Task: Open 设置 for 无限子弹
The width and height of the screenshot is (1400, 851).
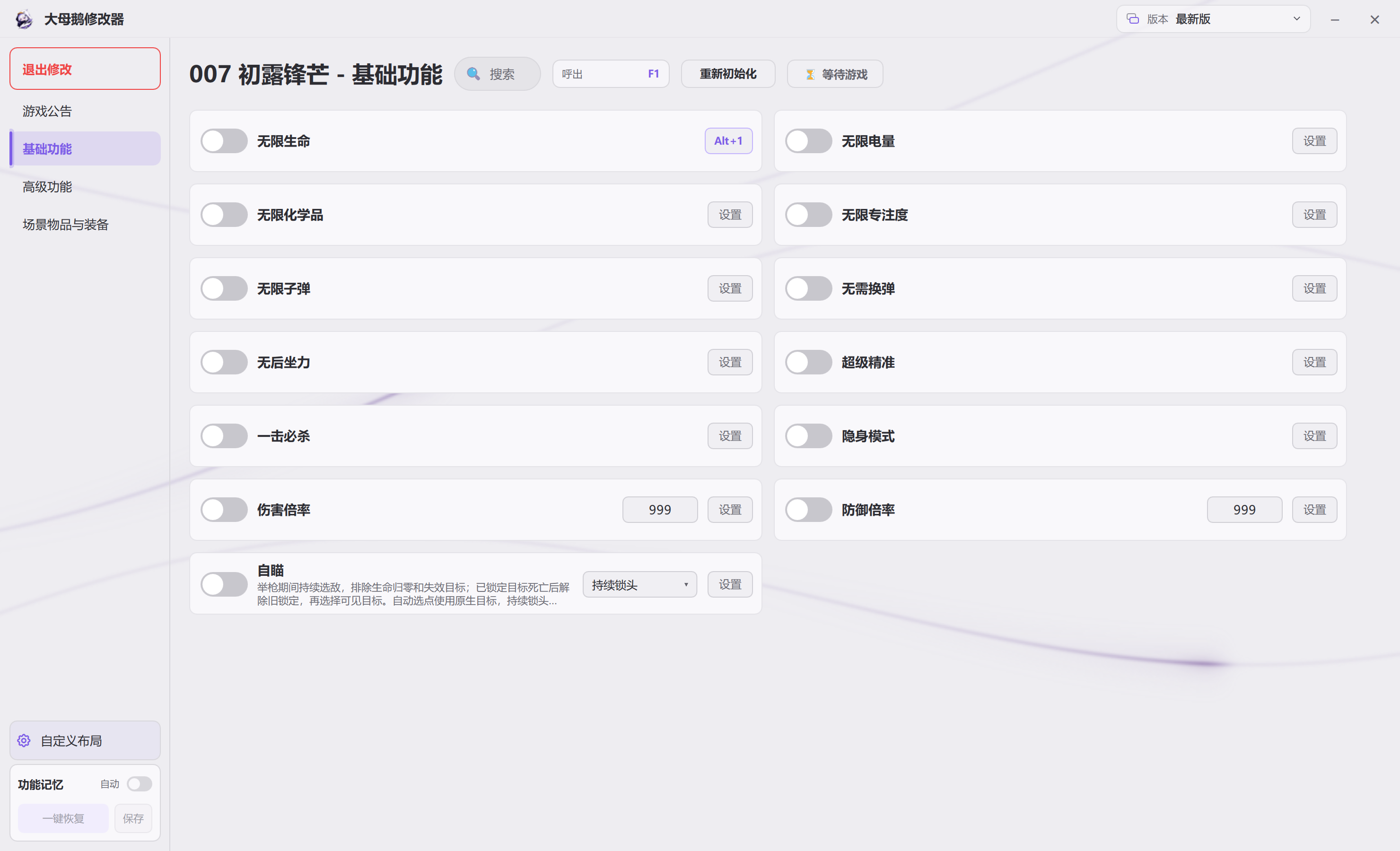Action: (730, 288)
